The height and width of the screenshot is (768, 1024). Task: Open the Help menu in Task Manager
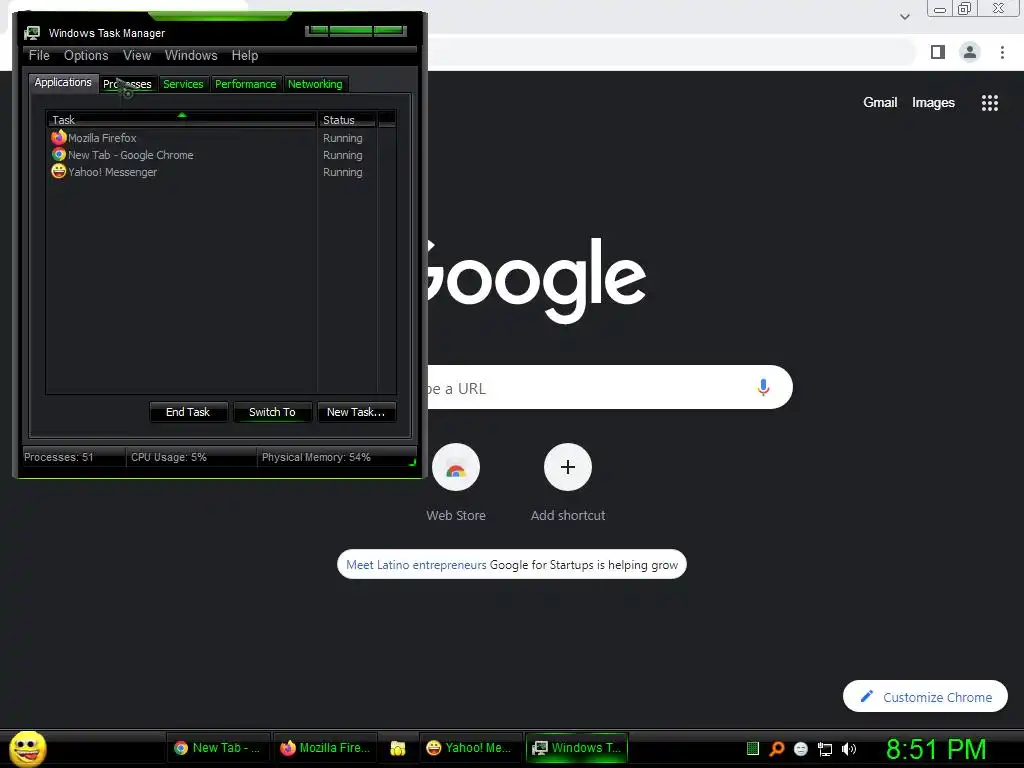click(x=245, y=56)
